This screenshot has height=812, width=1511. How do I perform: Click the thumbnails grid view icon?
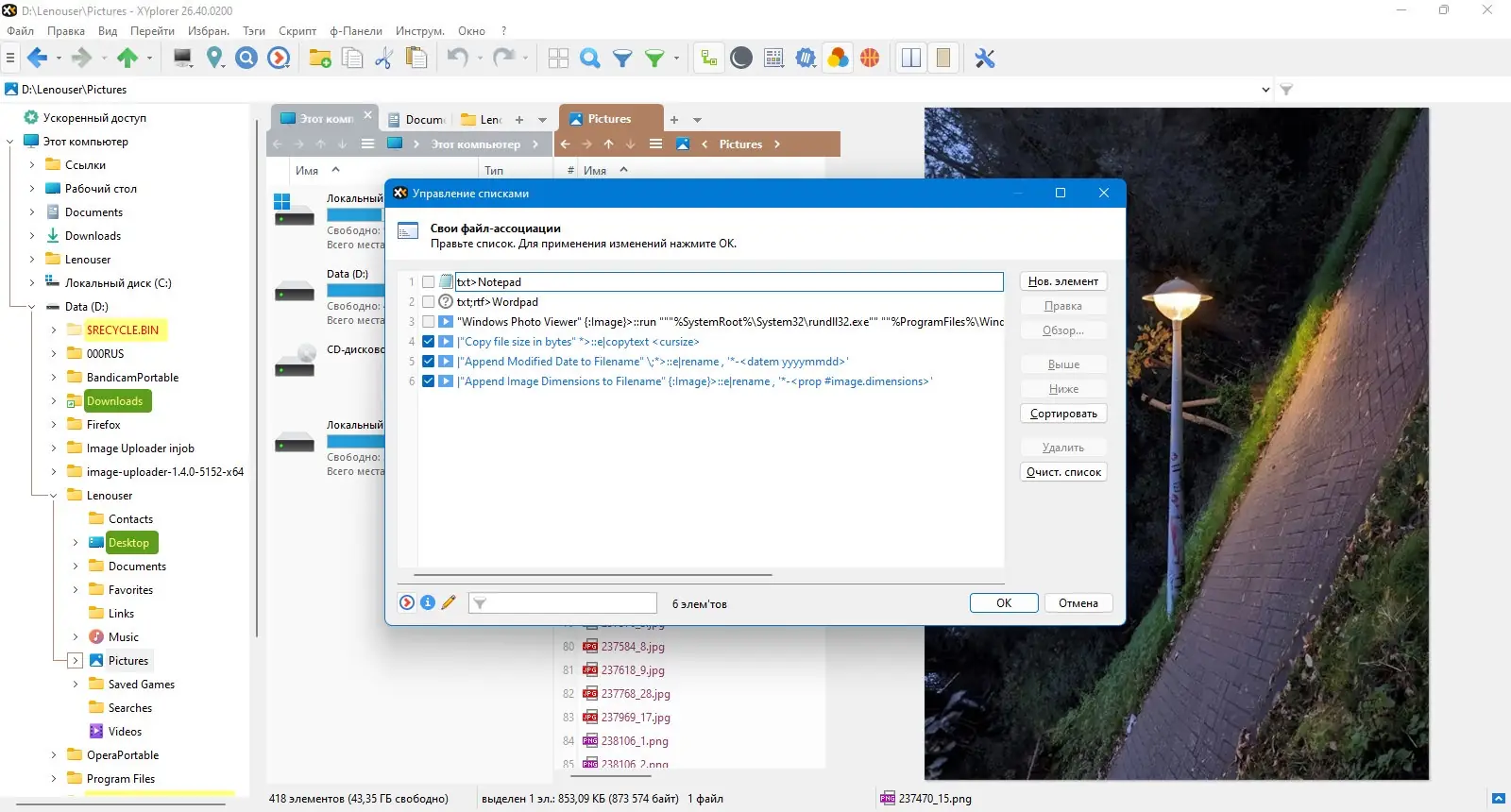point(558,59)
